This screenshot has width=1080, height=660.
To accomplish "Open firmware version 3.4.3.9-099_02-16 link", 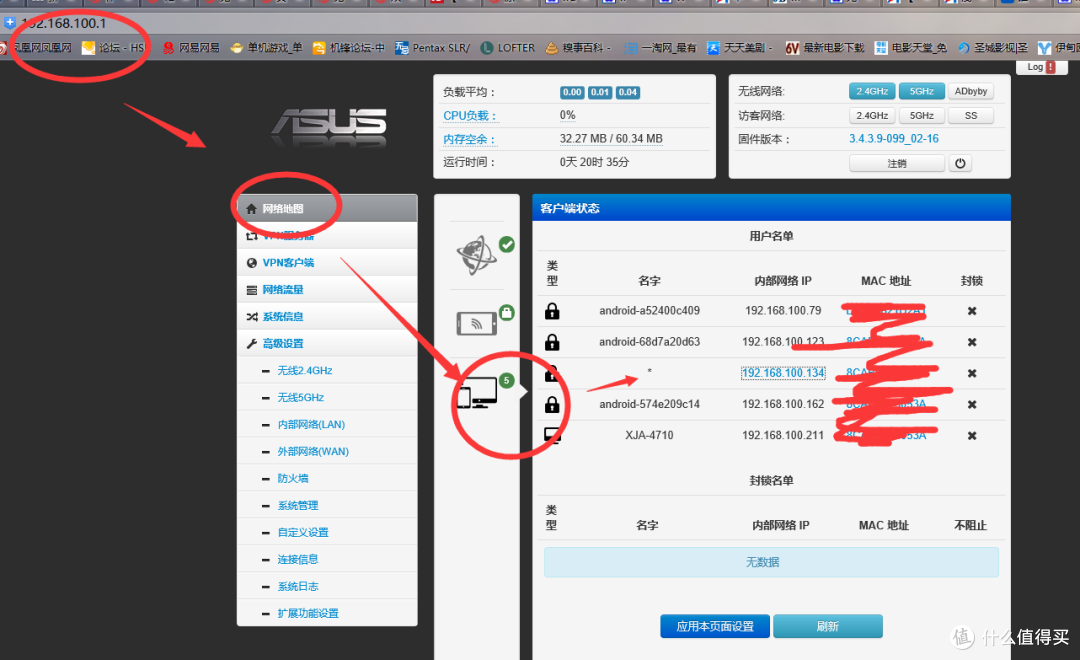I will [893, 138].
